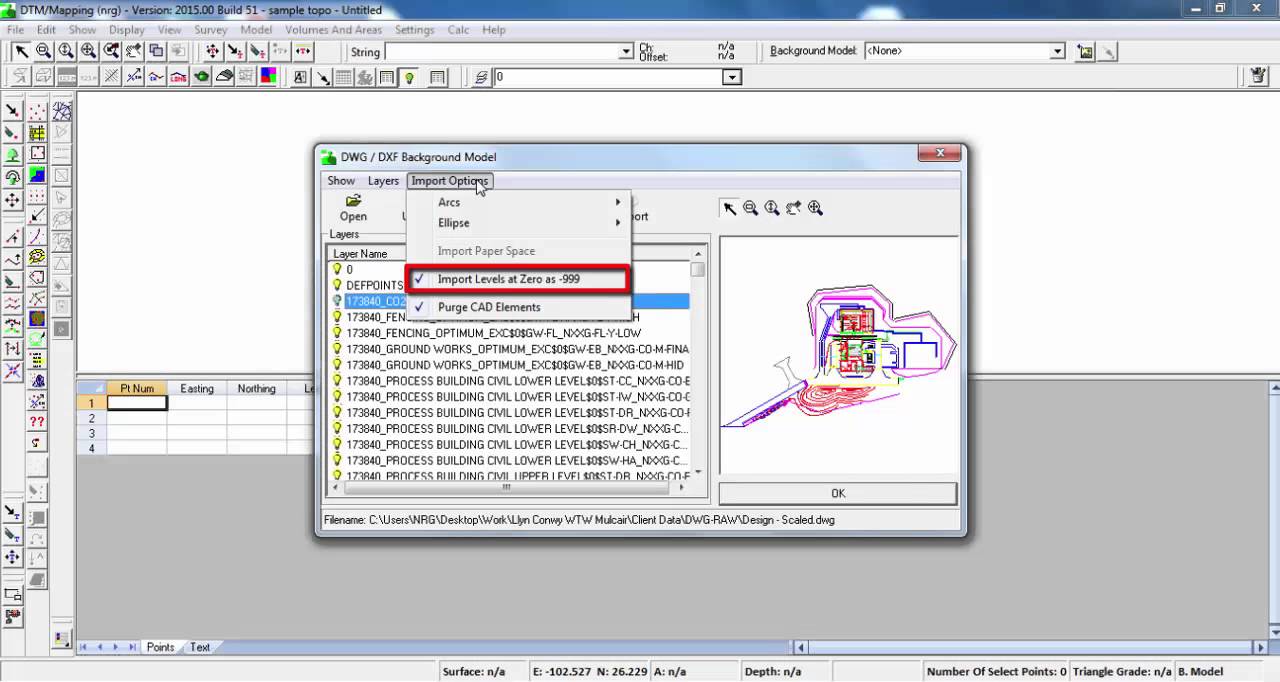This screenshot has height=682, width=1280.
Task: Open the Calc menu
Action: [x=458, y=30]
